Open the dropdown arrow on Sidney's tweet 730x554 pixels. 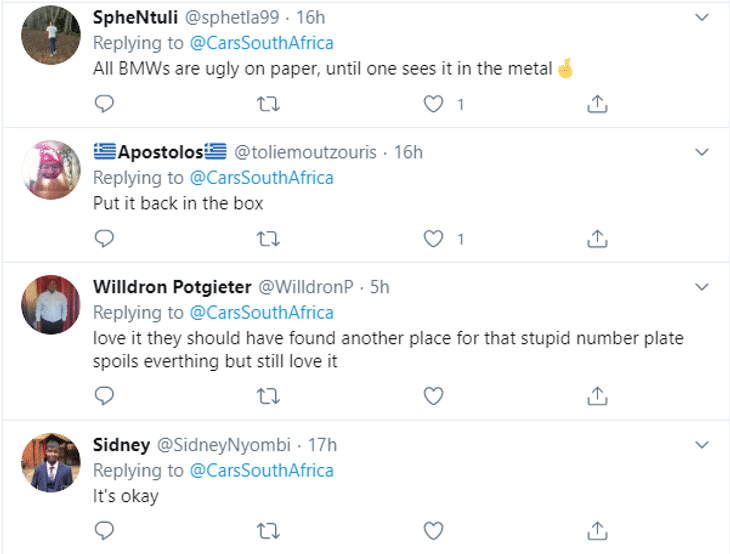pos(702,445)
